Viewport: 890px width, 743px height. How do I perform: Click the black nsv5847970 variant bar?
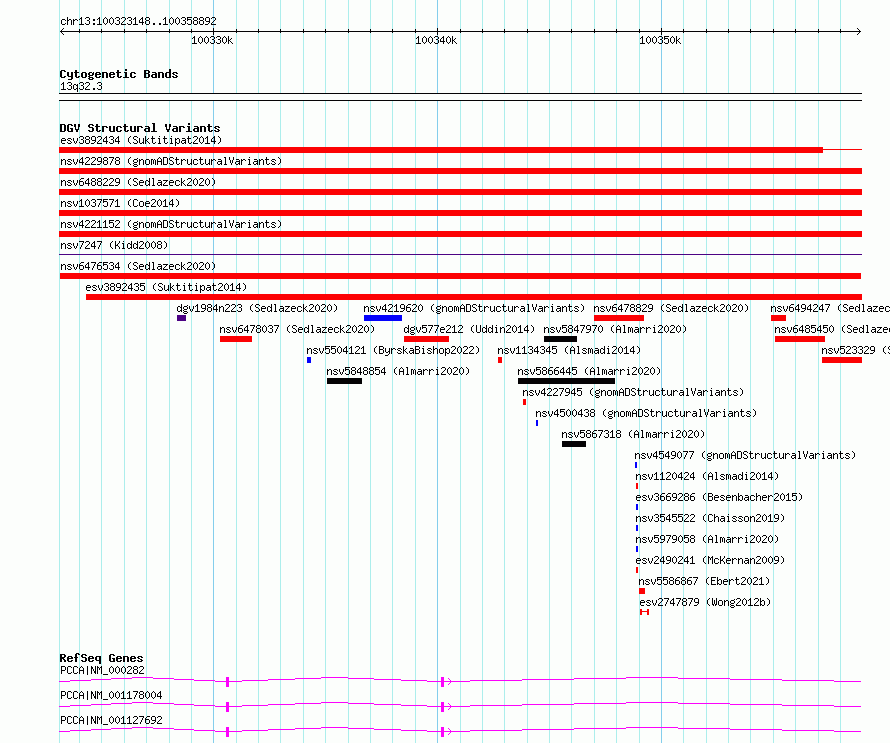point(560,339)
